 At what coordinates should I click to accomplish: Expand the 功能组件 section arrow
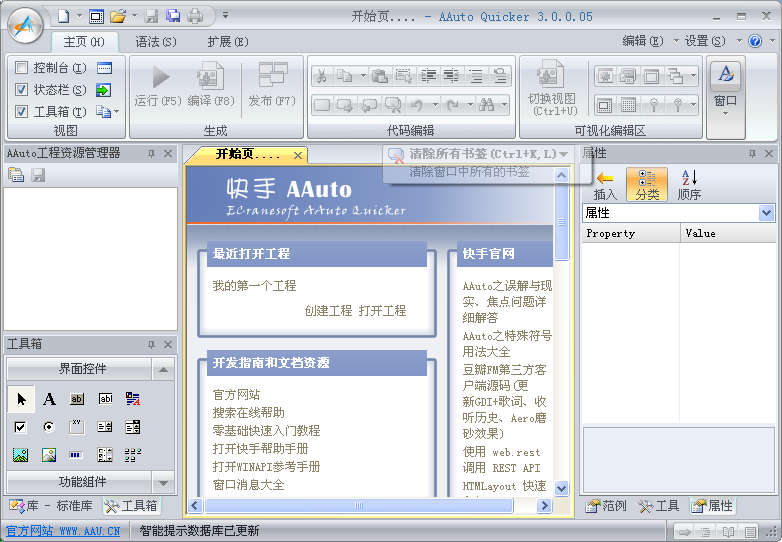coord(163,483)
